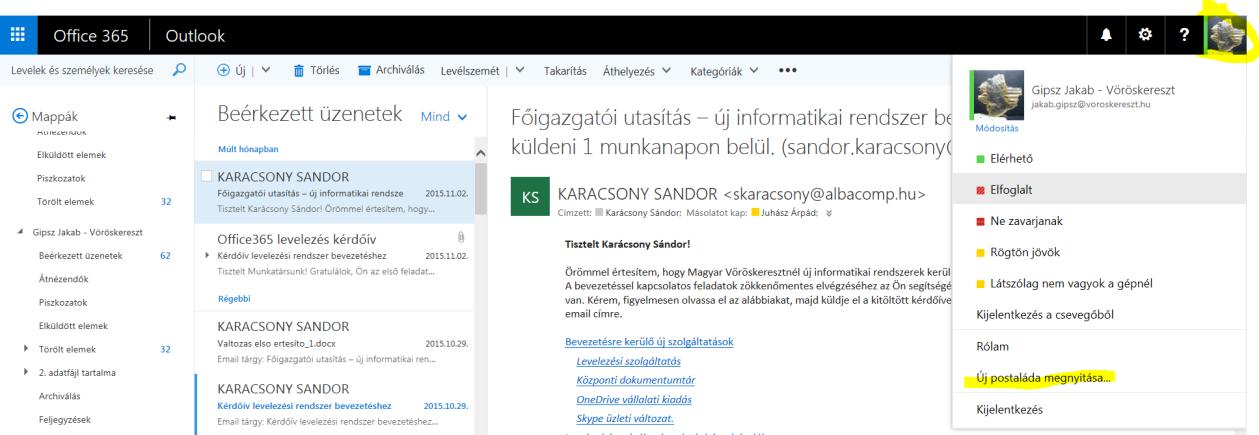Expand the Office365 levelezés kérdőív conversation arrow

click(x=207, y=257)
